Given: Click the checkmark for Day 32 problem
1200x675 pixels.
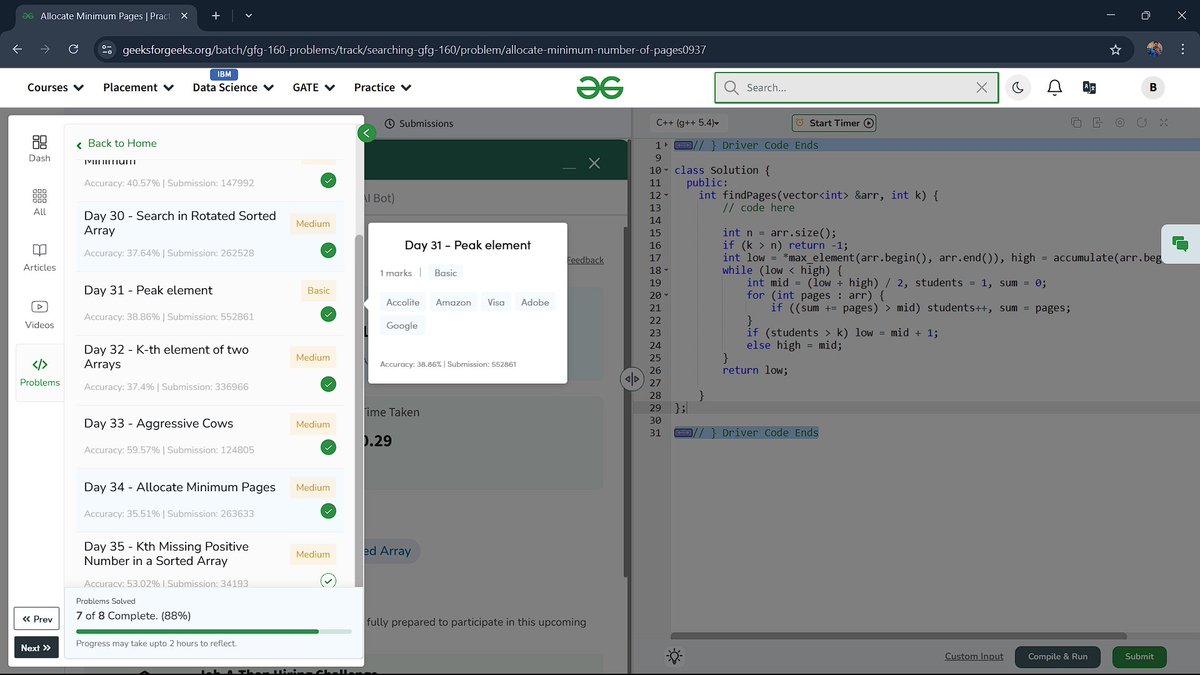Looking at the screenshot, I should (328, 384).
